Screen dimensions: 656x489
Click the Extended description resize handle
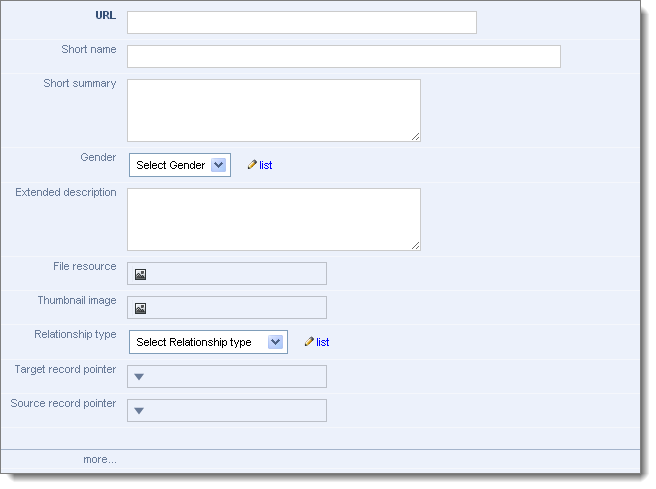pyautogui.click(x=415, y=246)
